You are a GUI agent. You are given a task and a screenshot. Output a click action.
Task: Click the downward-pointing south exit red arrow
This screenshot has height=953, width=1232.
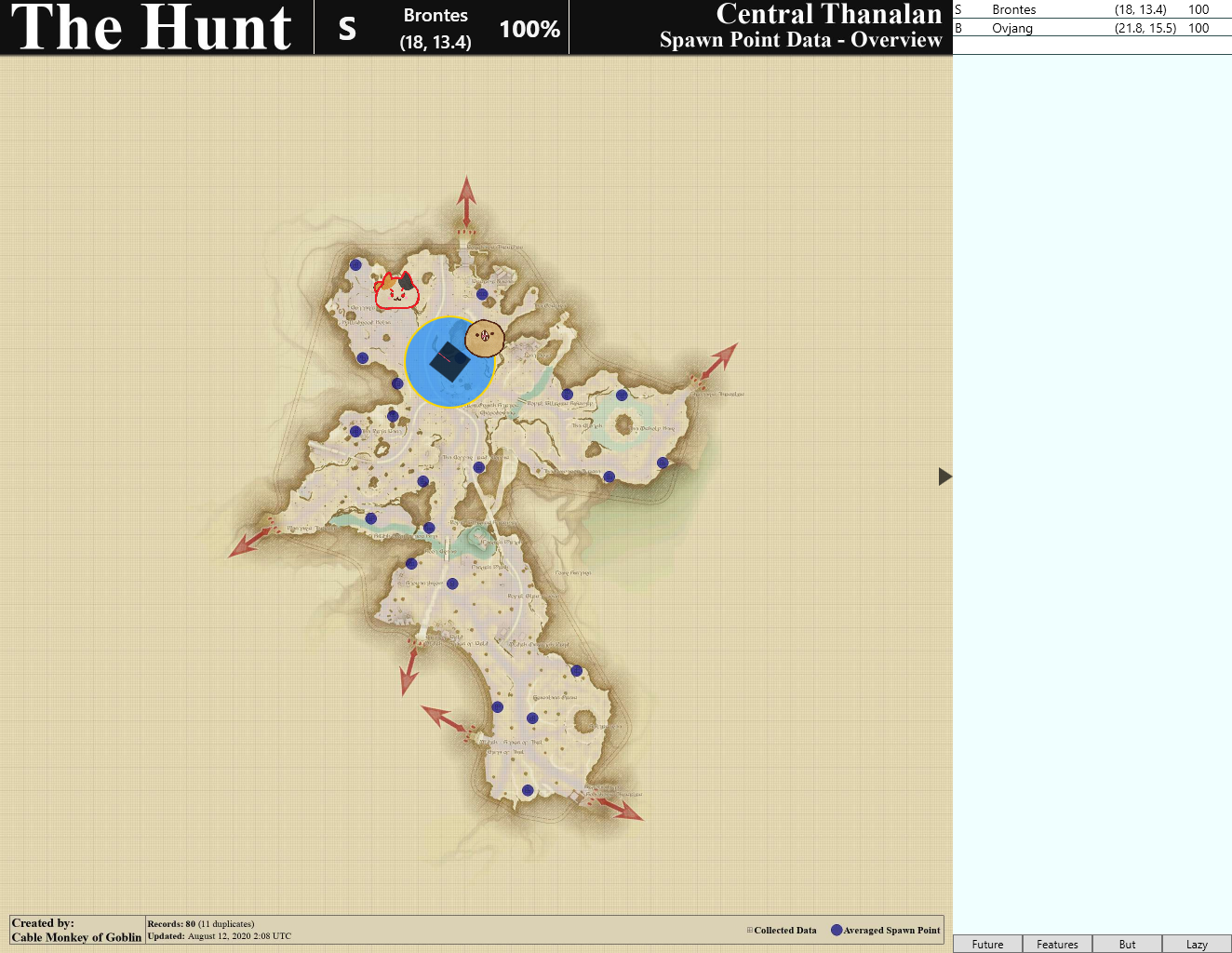coord(409,670)
